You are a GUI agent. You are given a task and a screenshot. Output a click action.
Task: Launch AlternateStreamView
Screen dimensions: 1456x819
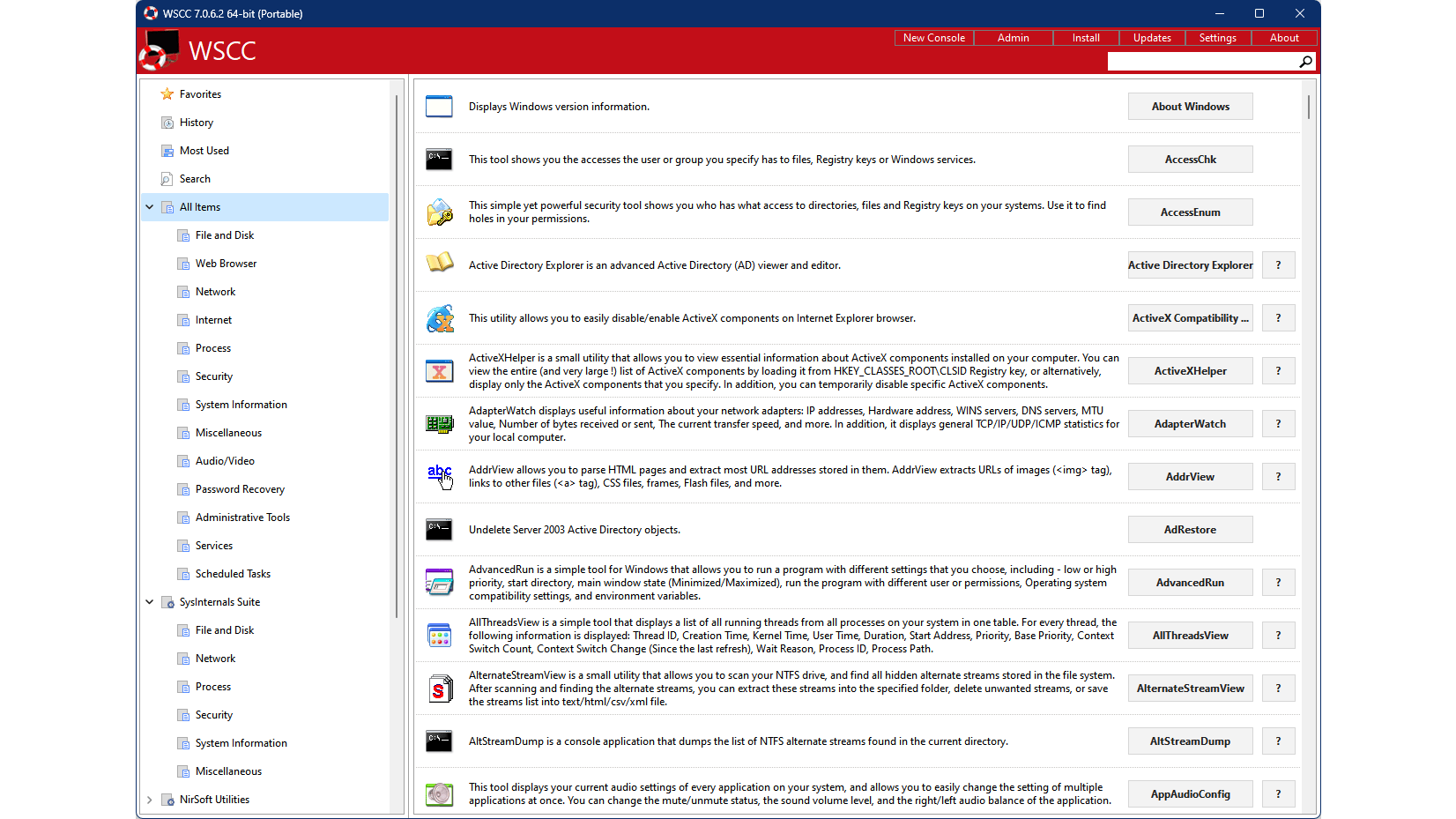[x=1190, y=689]
